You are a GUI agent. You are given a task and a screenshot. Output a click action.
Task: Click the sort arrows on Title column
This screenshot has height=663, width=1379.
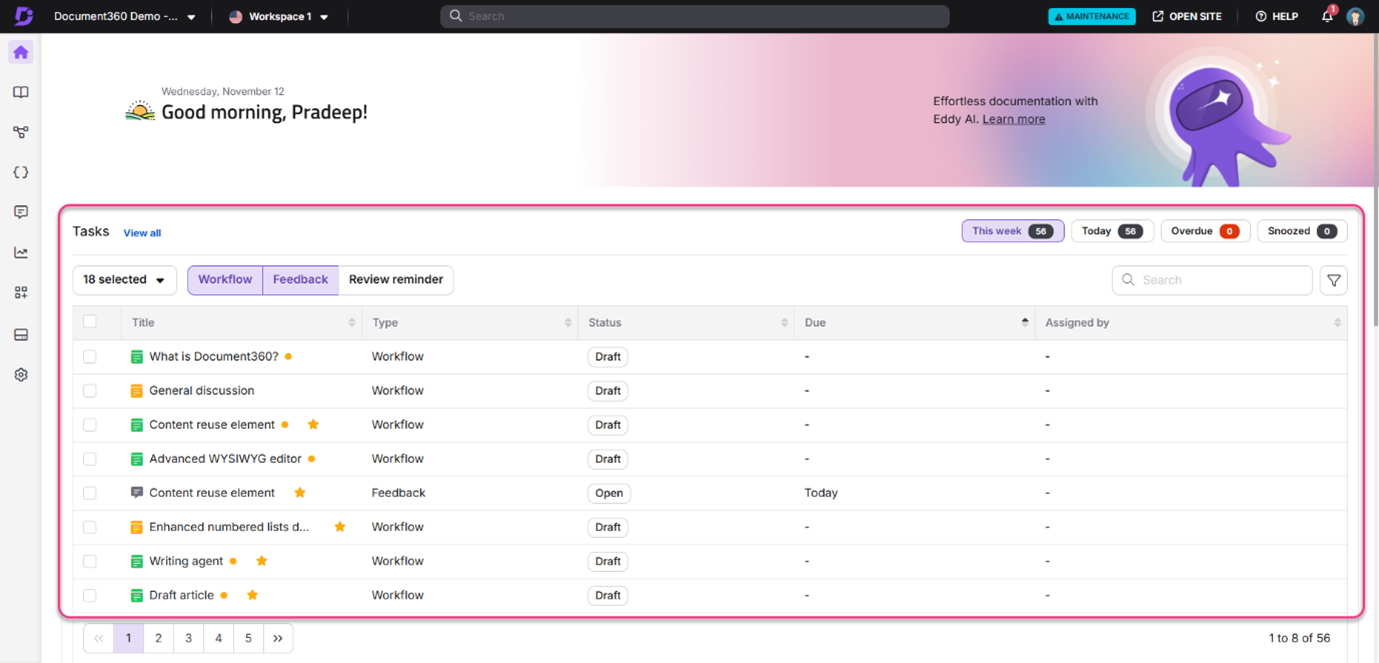351,323
